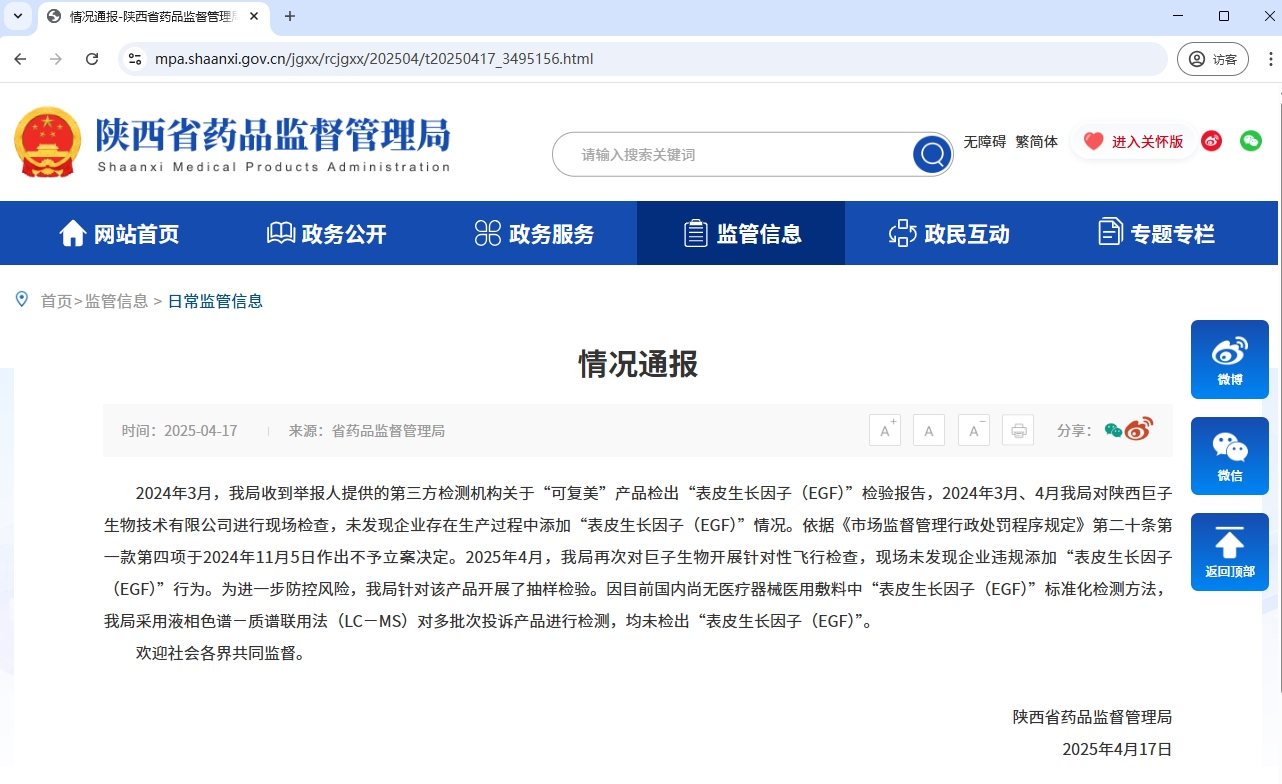Enable 进入关怀版 accessibility mode
Image resolution: width=1282 pixels, height=784 pixels.
(x=1134, y=142)
